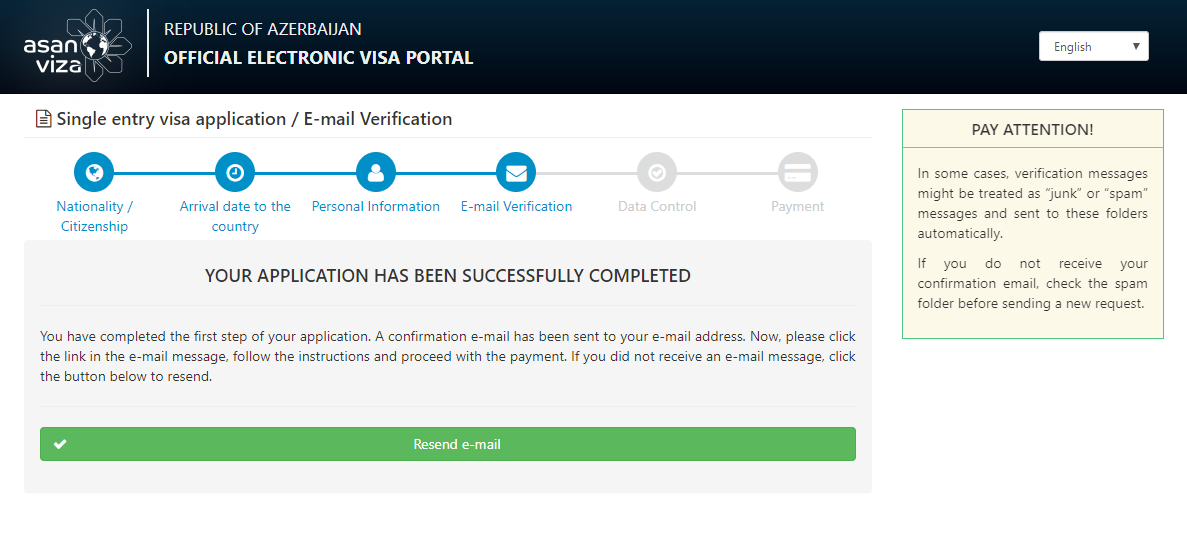Viewport: 1187px width, 546px height.
Task: Go to Nationality / Citizenship step label
Action: pos(95,217)
